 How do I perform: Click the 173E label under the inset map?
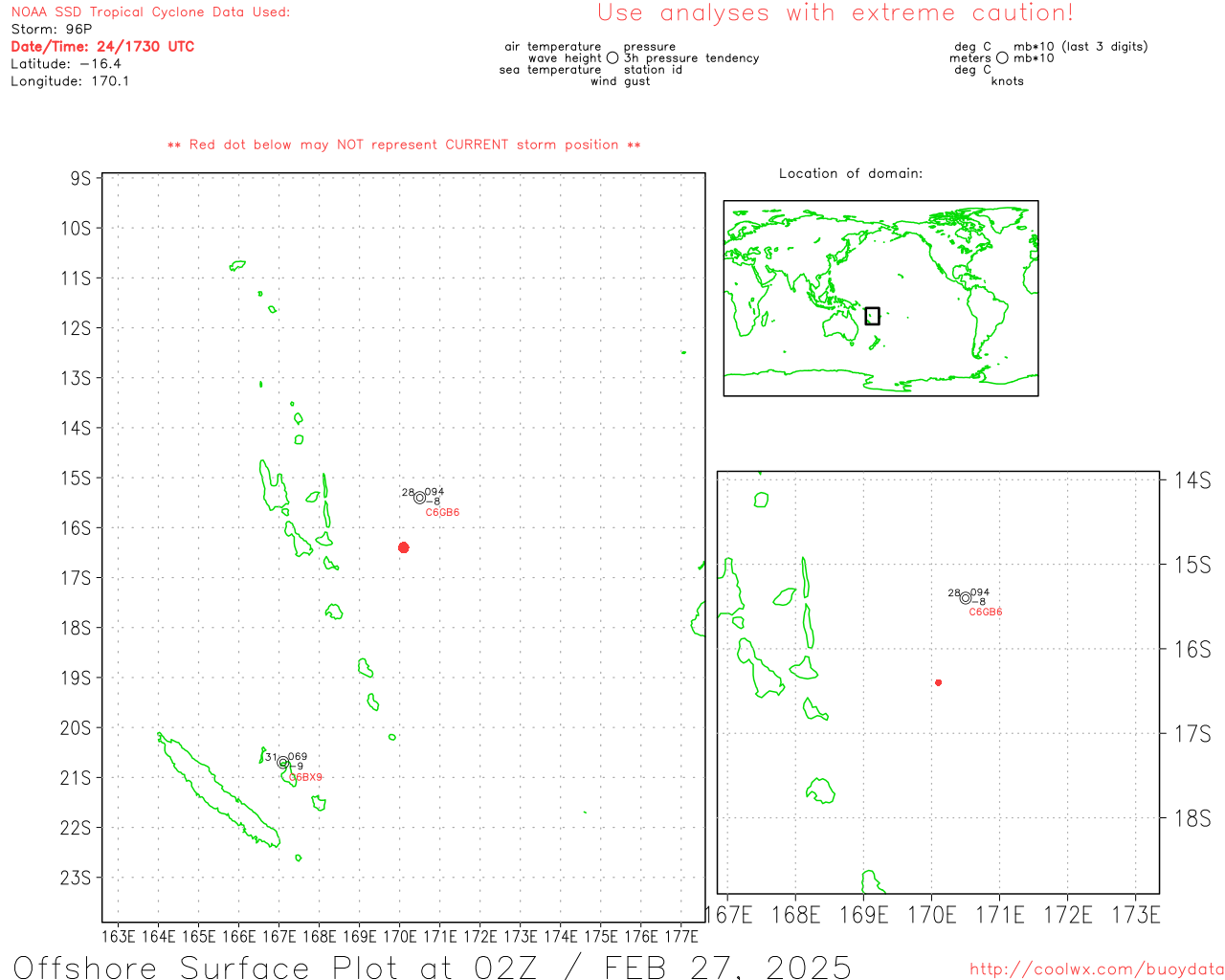tap(1136, 915)
